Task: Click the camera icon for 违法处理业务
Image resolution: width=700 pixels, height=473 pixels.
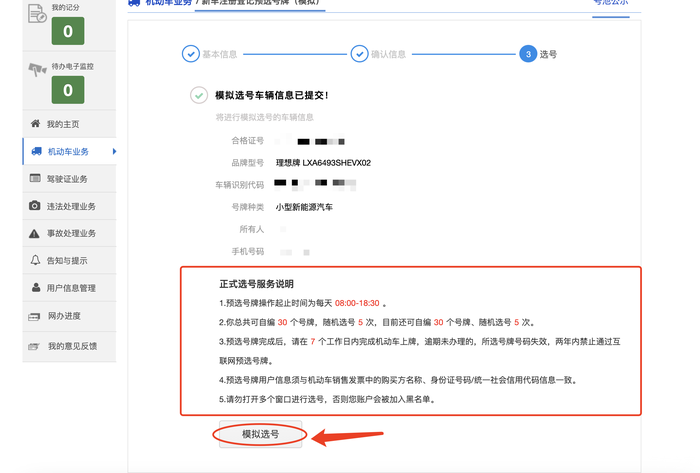Action: pyautogui.click(x=36, y=206)
